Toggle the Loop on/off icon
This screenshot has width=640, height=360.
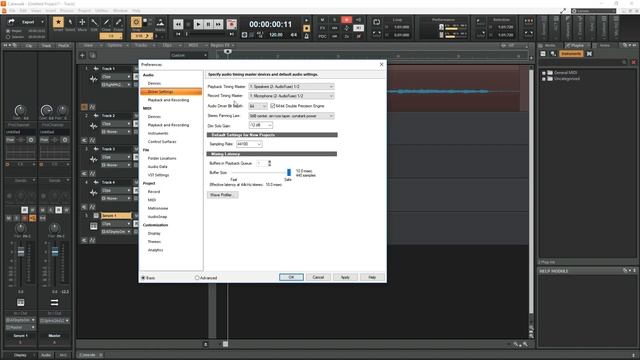coord(376,22)
